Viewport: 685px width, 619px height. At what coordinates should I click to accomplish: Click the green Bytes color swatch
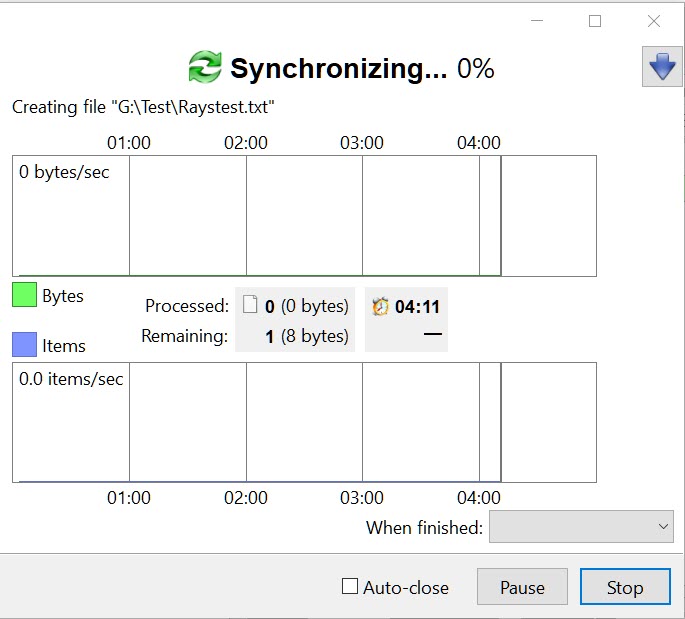coord(24,294)
